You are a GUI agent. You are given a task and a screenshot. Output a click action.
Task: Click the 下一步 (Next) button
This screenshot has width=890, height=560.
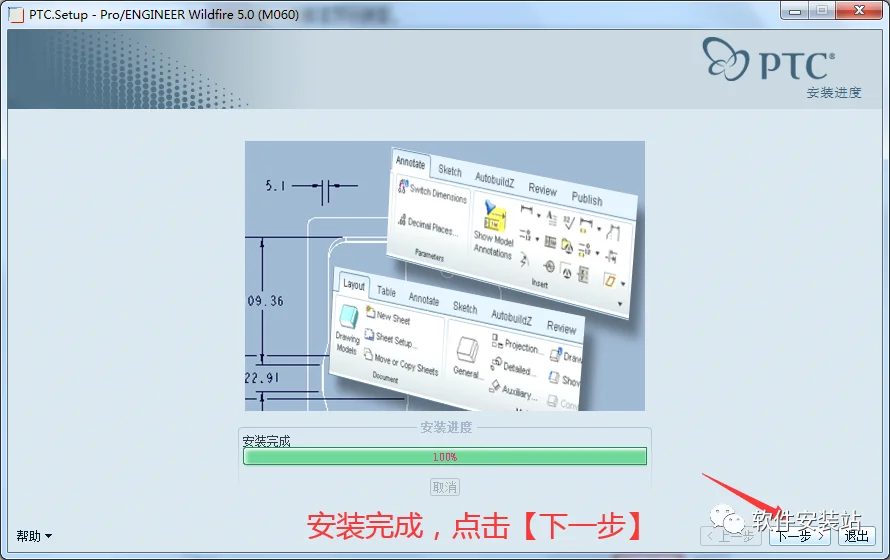[x=800, y=536]
